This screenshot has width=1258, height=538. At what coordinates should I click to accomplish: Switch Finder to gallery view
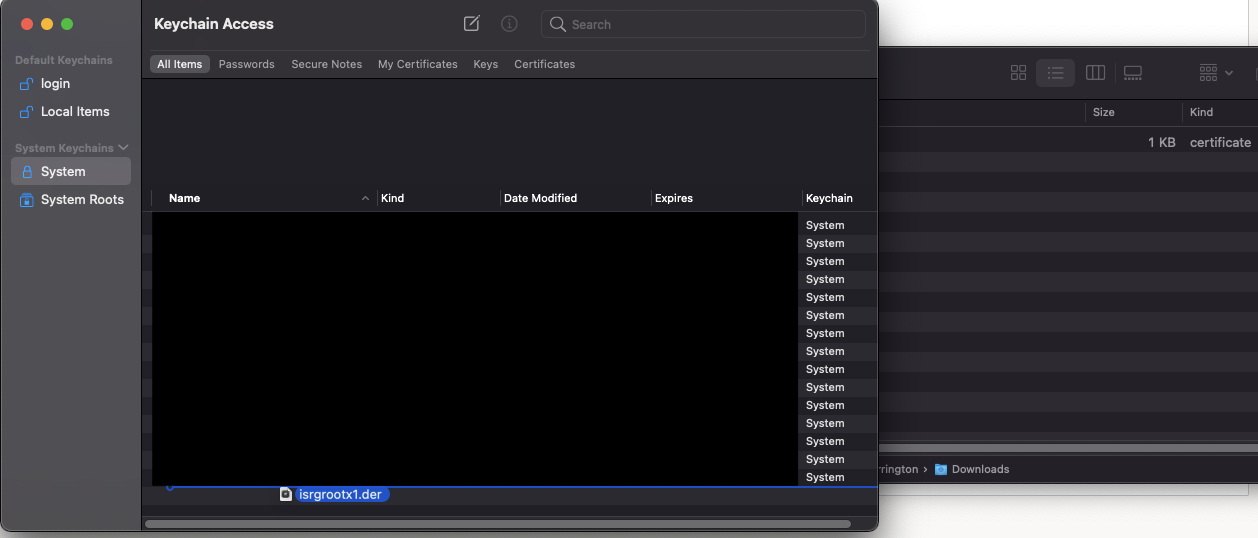[x=1133, y=73]
